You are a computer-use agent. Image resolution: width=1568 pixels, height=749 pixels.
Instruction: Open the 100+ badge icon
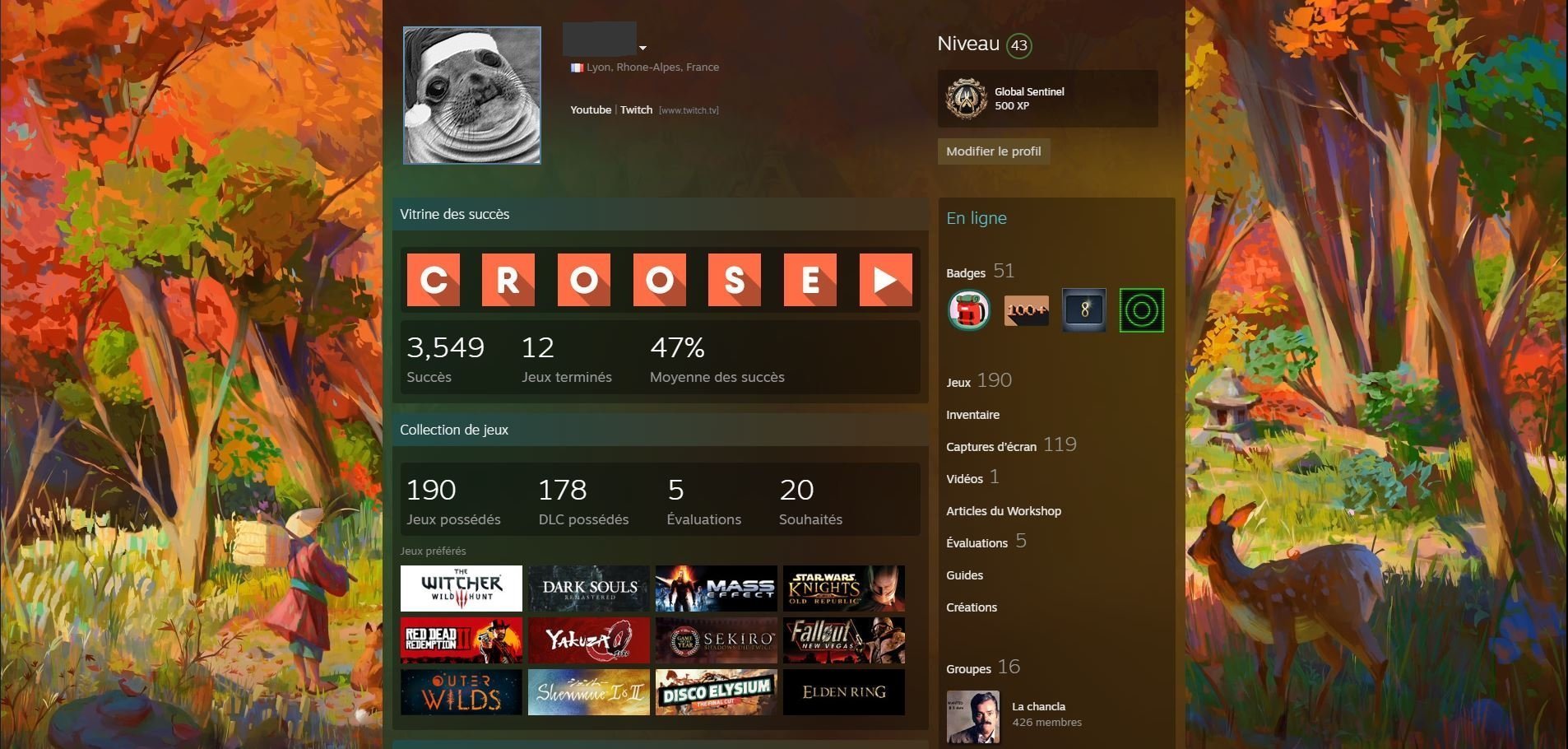point(1027,310)
